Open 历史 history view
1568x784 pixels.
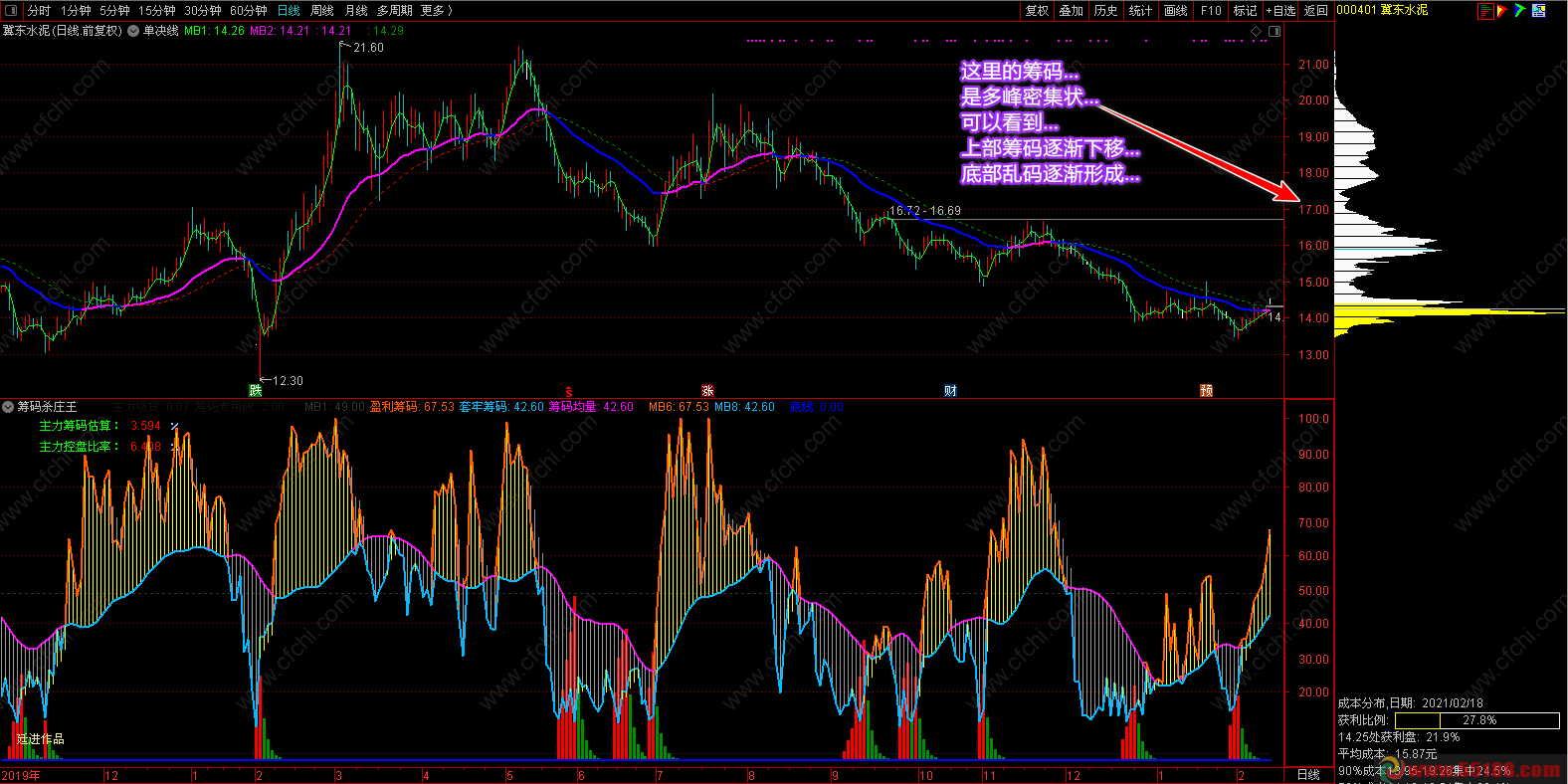[x=1106, y=11]
